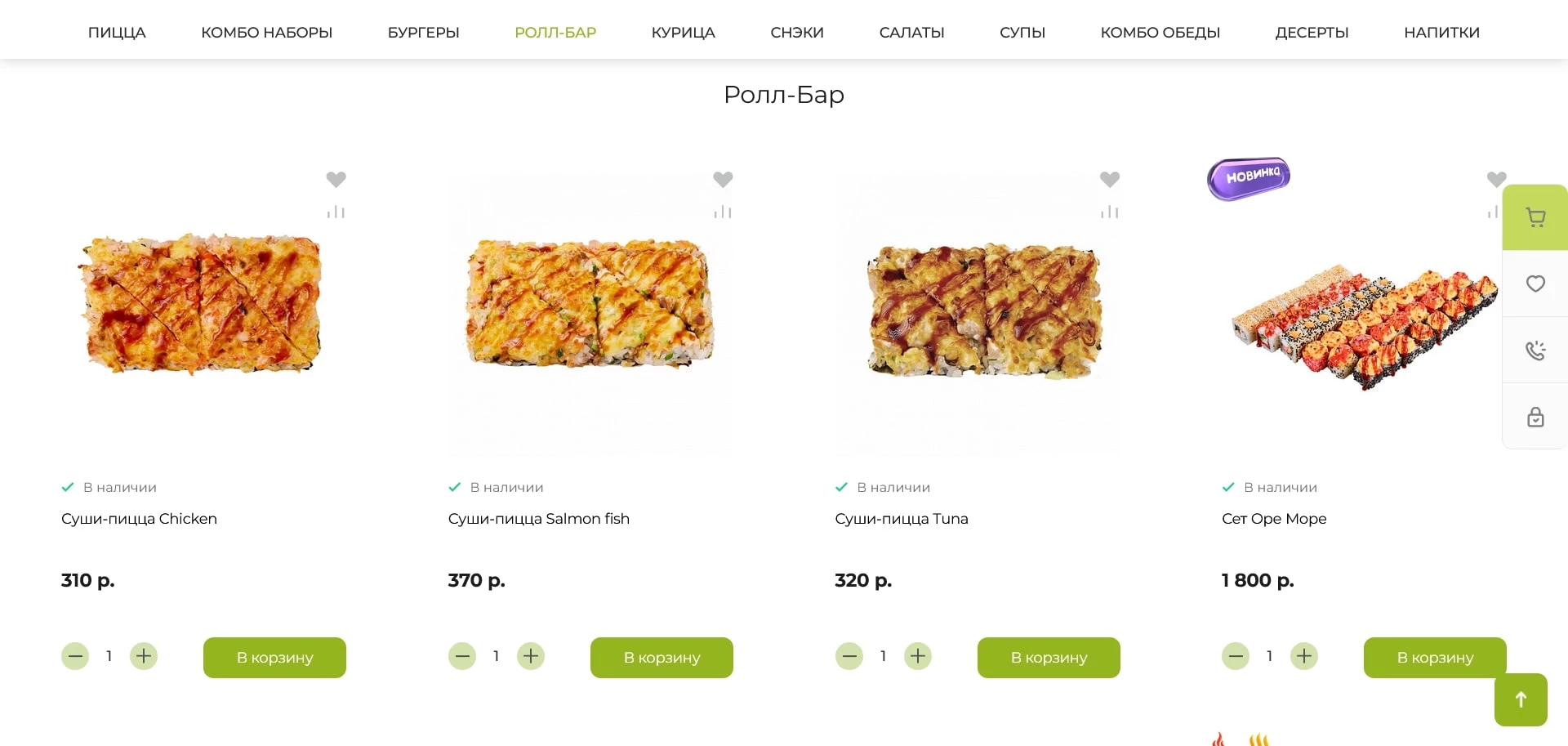Open the Суши-пицца Salmon fish product link
The height and width of the screenshot is (746, 1568).
point(538,519)
